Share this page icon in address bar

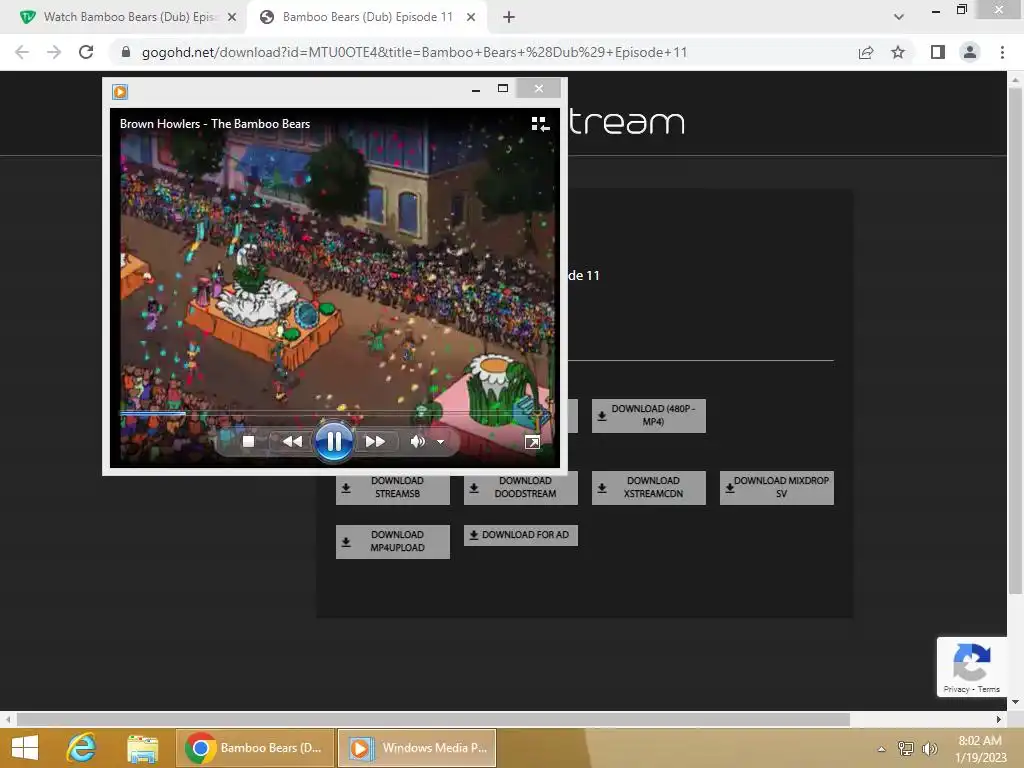click(866, 52)
